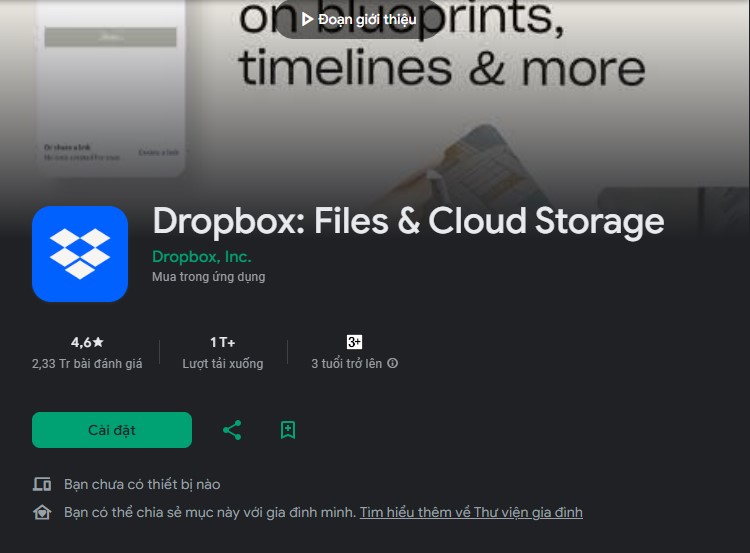
Task: Click the Dropbox app icon
Action: (x=80, y=254)
